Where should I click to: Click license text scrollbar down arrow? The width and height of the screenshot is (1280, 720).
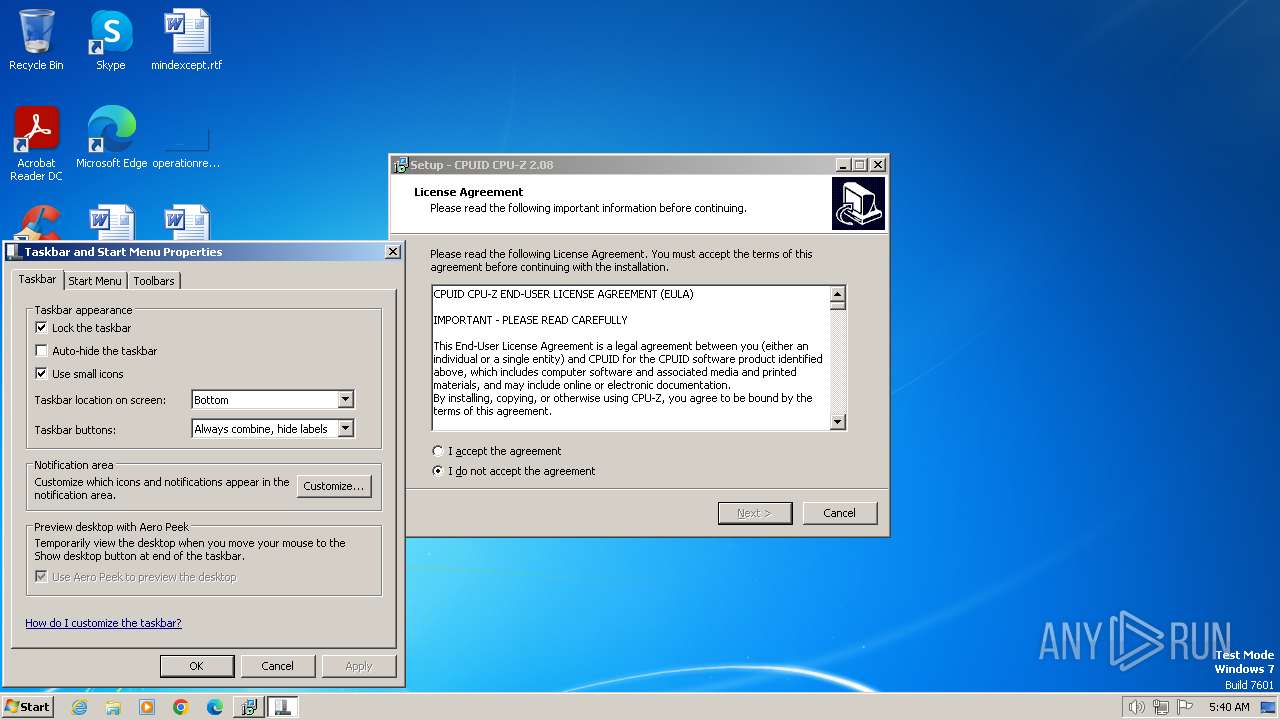(x=838, y=423)
